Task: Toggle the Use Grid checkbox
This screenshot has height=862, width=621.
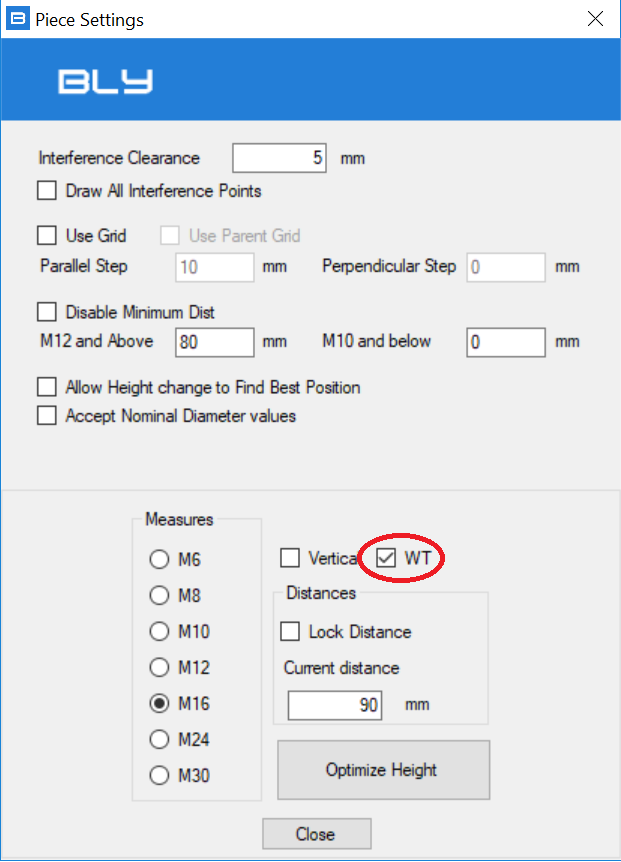Action: click(x=47, y=235)
